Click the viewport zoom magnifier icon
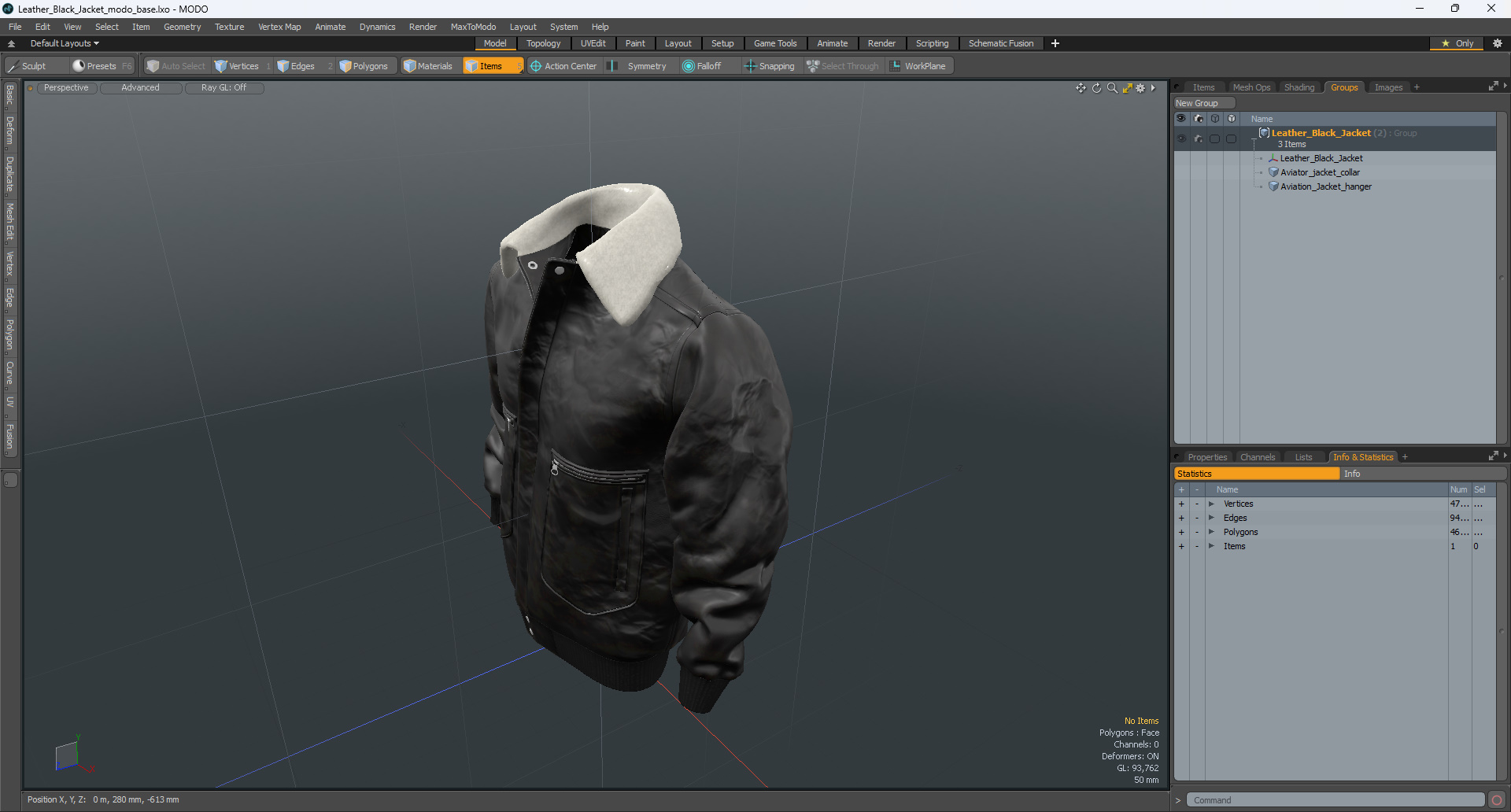Image resolution: width=1511 pixels, height=812 pixels. click(1112, 88)
